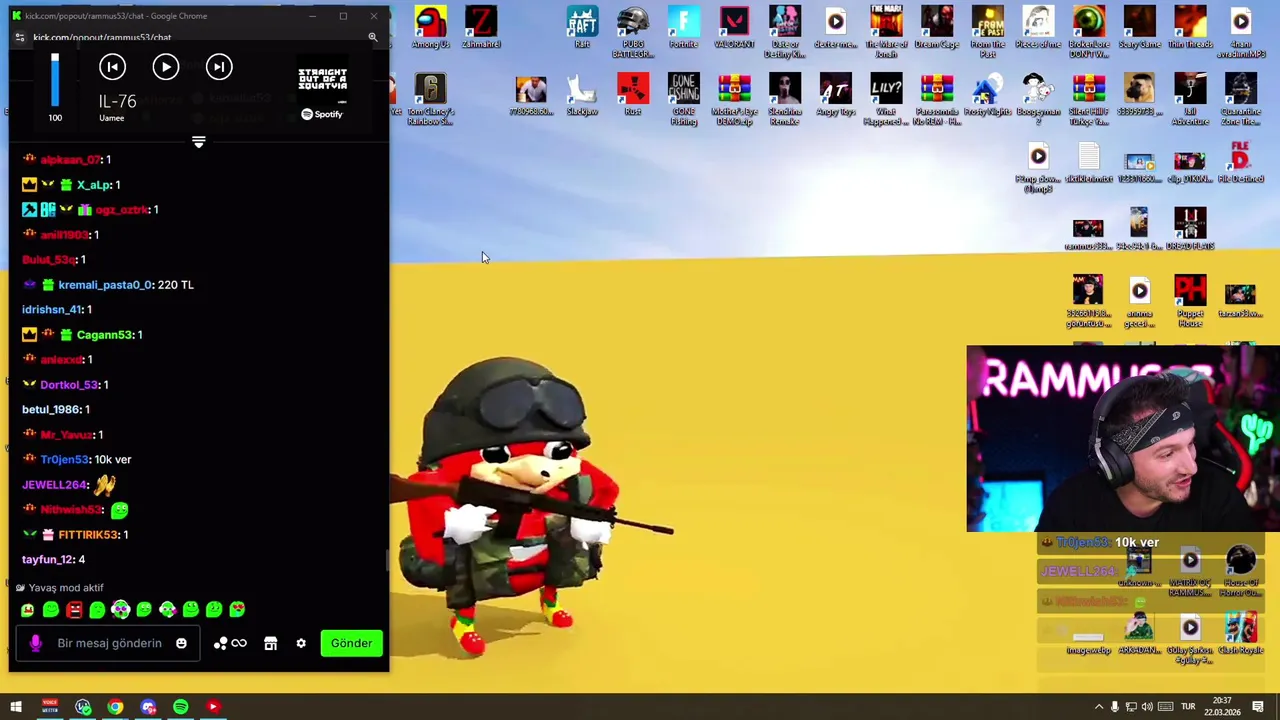Open Tom Clancy's Rainbow Six shortcut
1280x720 pixels.
[430, 99]
